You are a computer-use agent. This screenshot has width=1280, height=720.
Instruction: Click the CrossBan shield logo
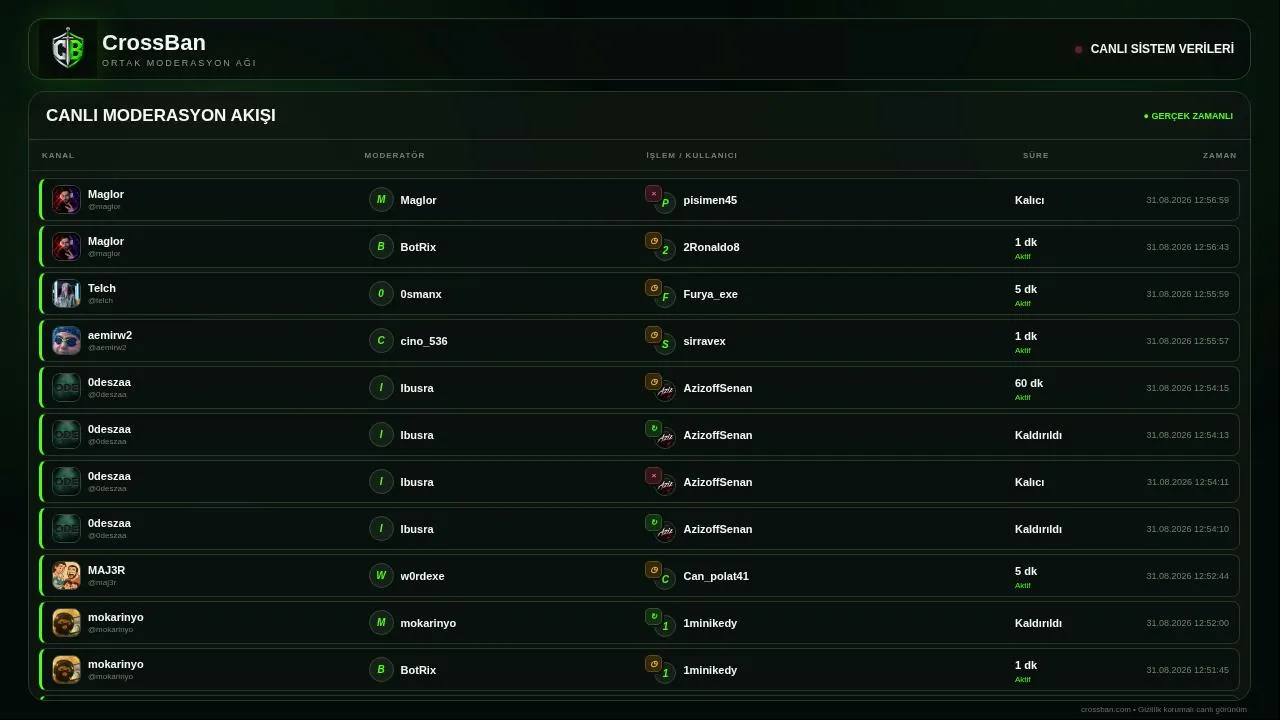click(x=68, y=49)
